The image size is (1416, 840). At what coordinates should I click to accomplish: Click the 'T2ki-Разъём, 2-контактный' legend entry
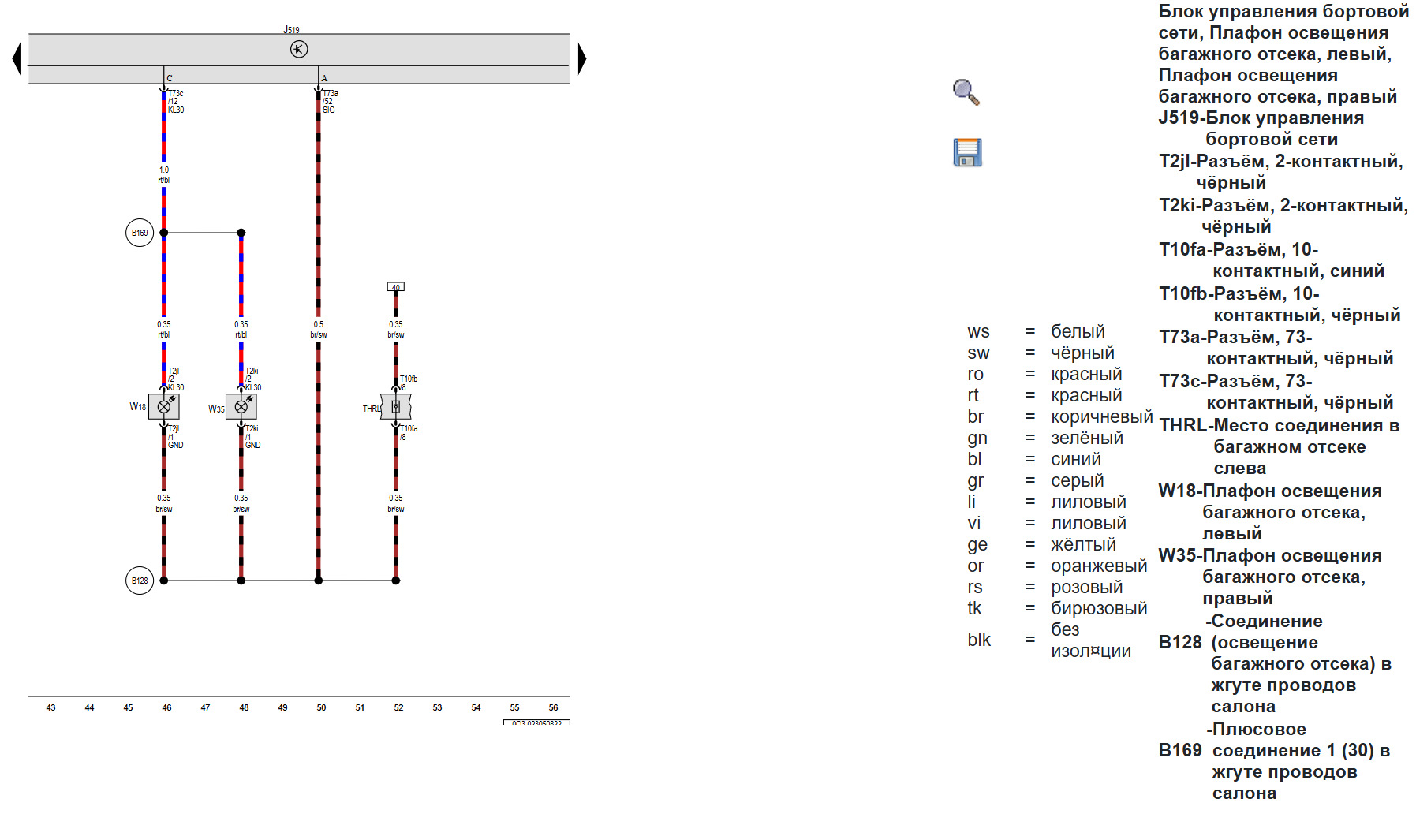click(x=1283, y=216)
